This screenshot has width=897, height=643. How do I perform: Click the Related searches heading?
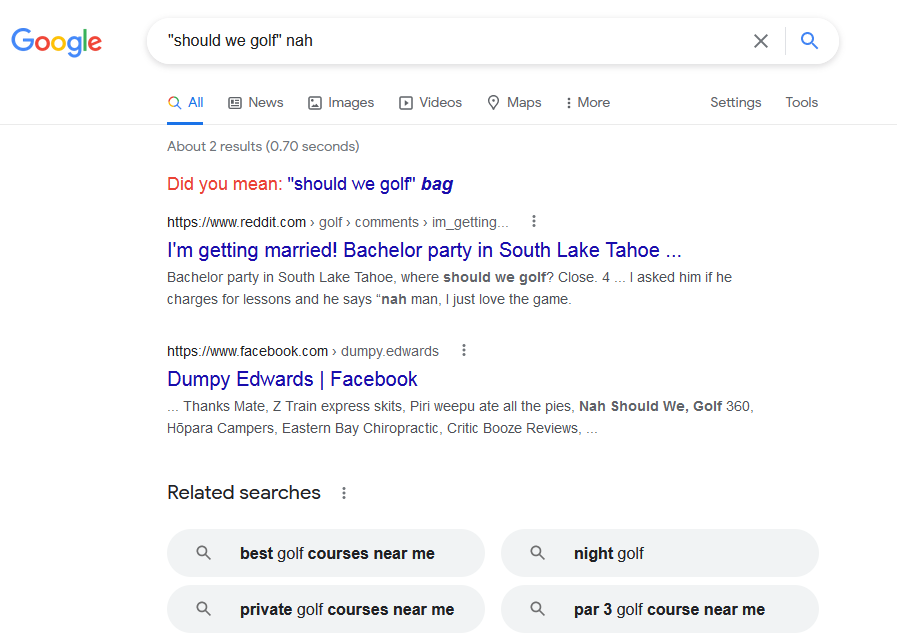click(x=244, y=493)
